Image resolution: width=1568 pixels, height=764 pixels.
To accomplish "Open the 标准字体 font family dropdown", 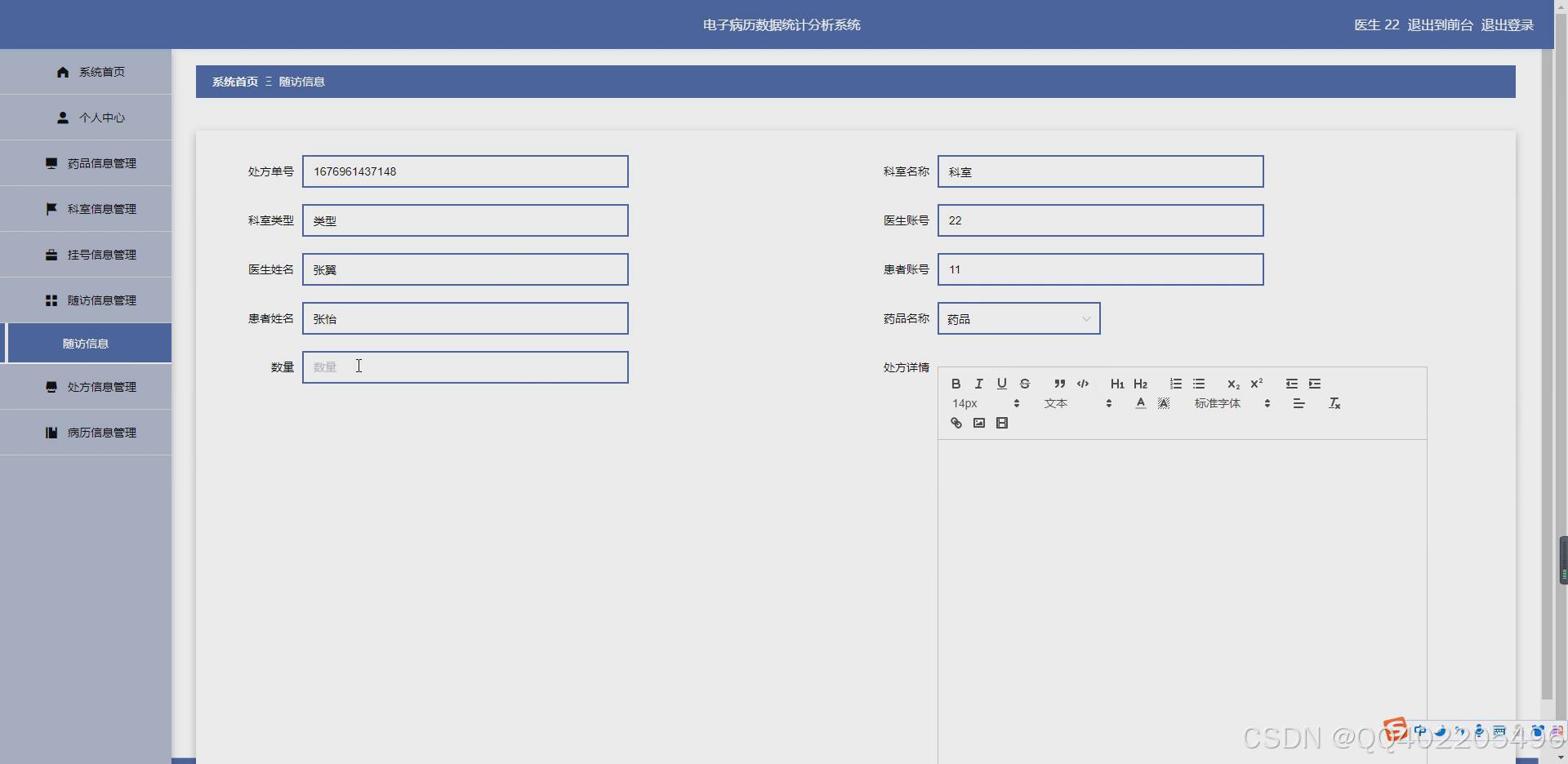I will point(1232,403).
